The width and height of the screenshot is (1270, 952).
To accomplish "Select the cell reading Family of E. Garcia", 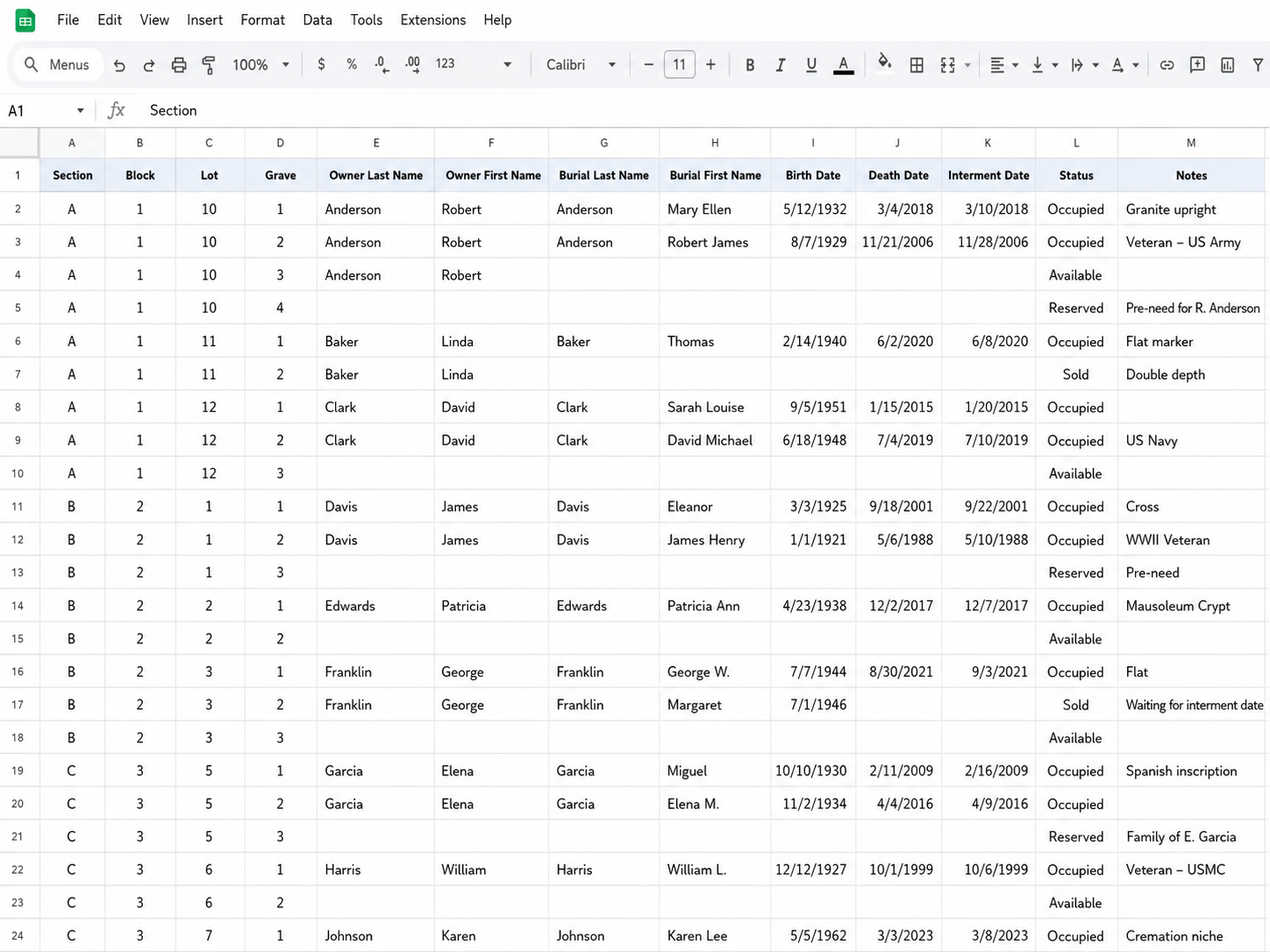I will [x=1191, y=836].
